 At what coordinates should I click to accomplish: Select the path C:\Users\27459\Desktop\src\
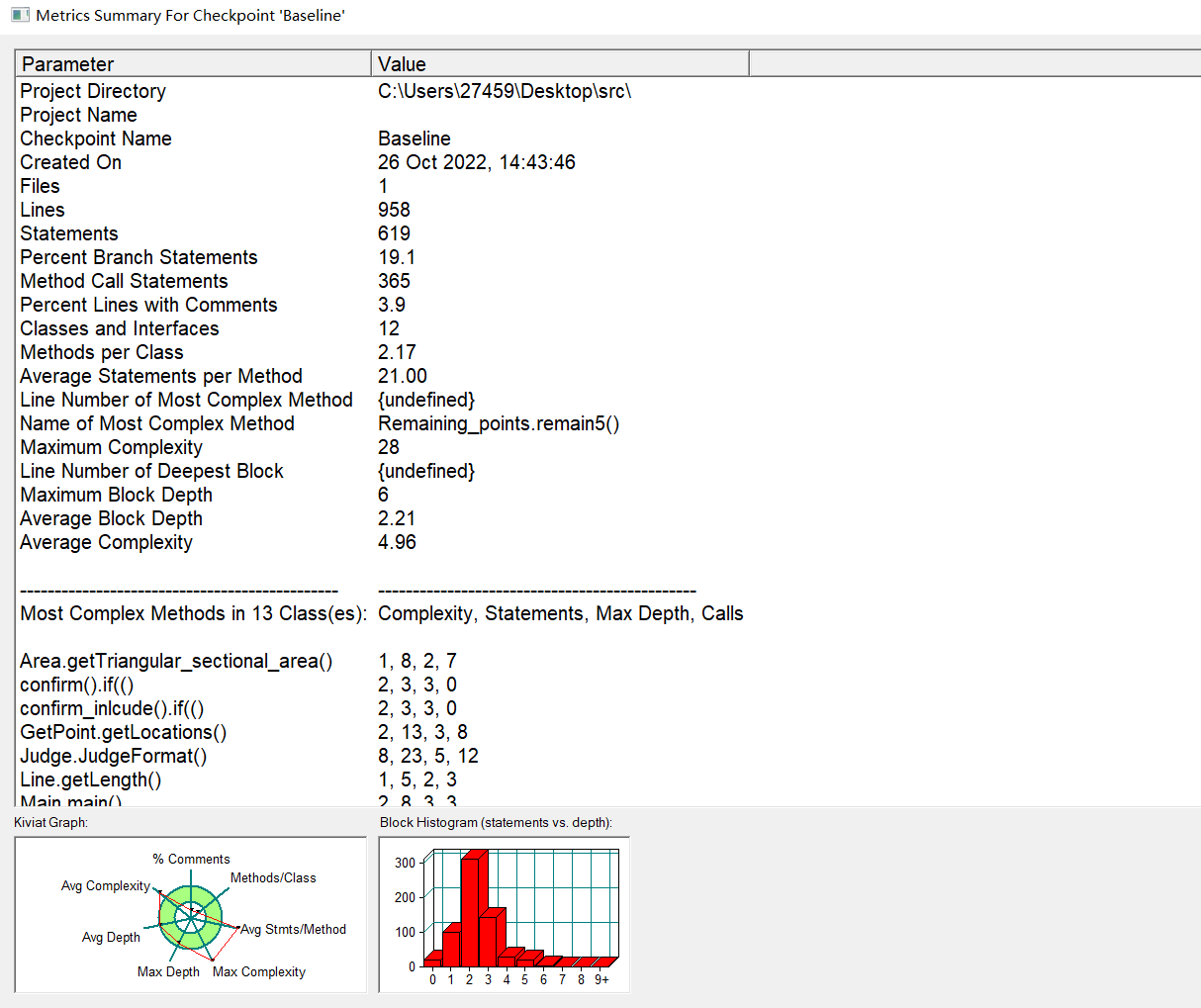505,91
